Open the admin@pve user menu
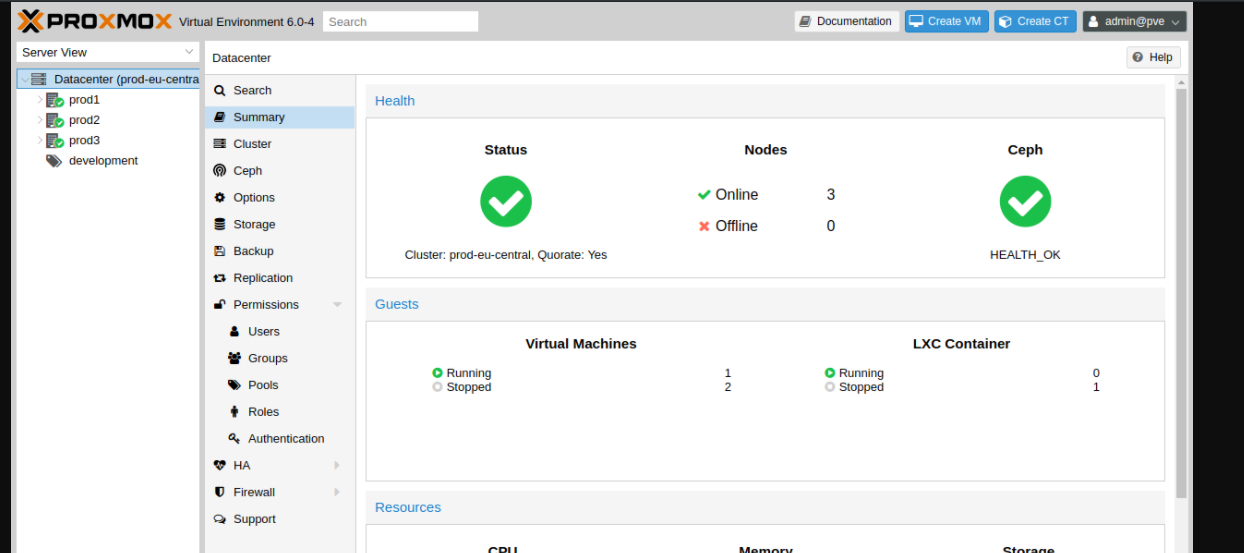This screenshot has height=553, width=1244. click(1134, 21)
